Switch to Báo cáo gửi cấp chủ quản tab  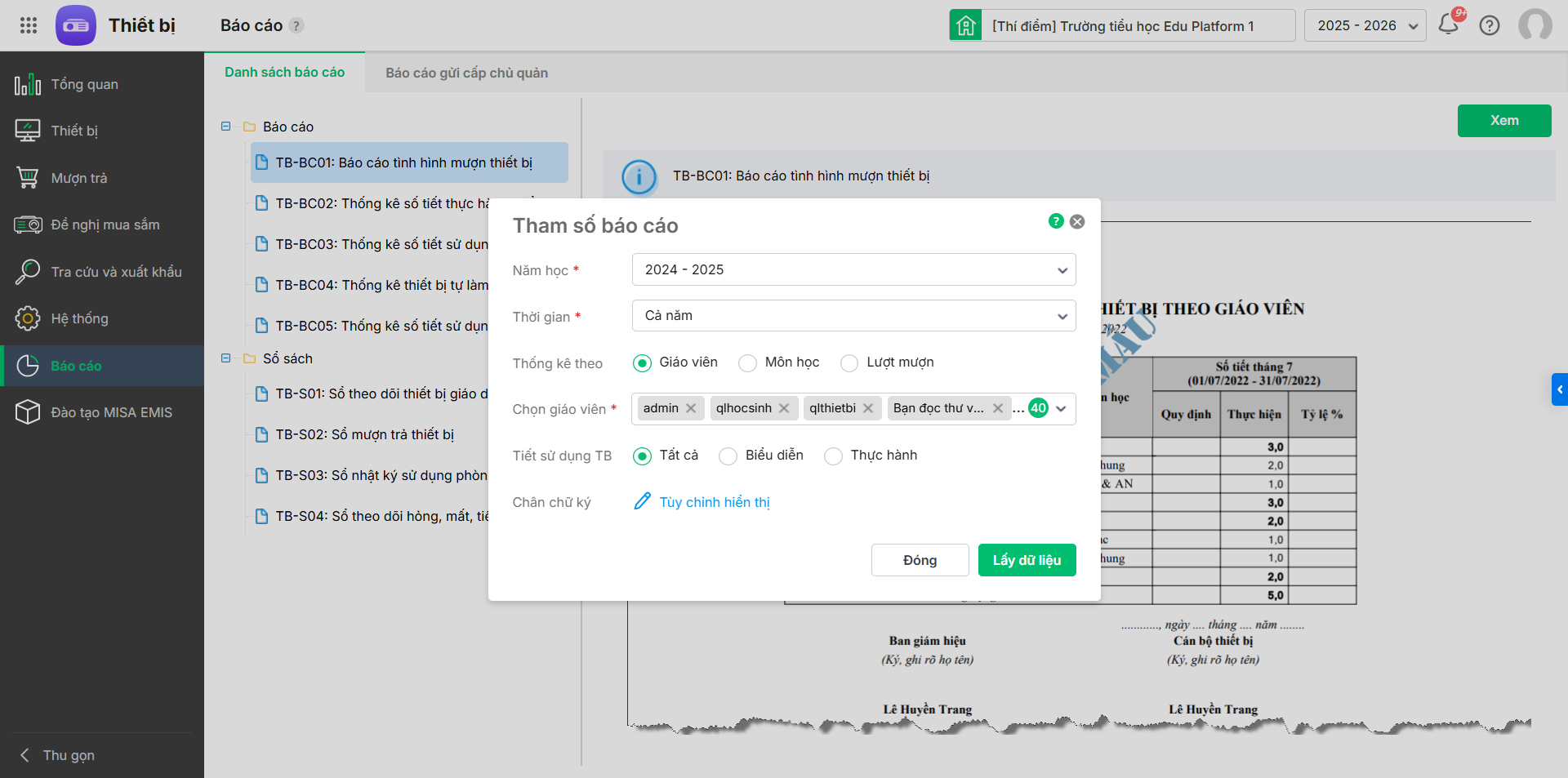[466, 73]
